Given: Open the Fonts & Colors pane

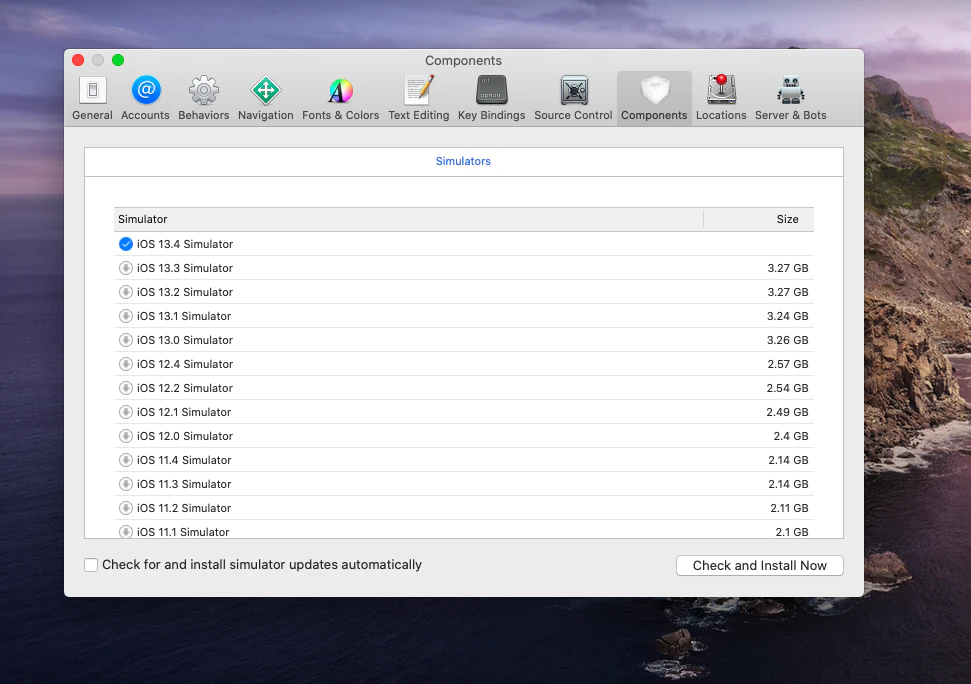Looking at the screenshot, I should tap(341, 98).
